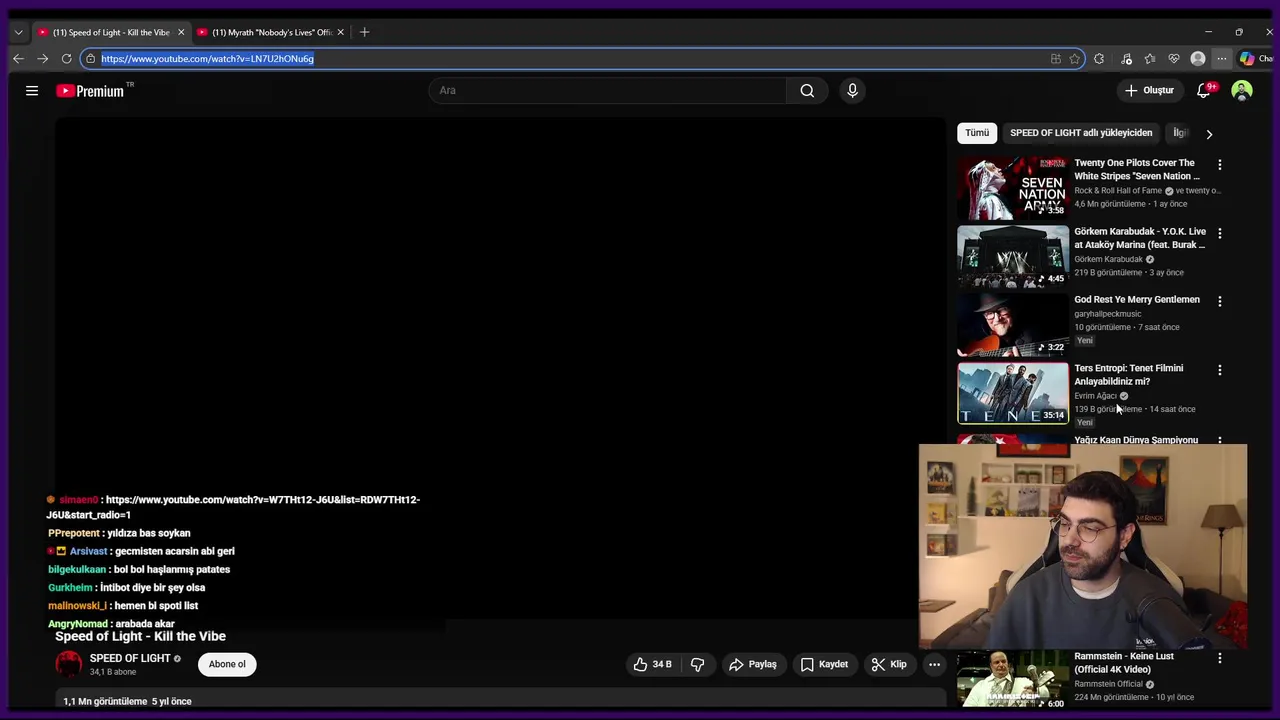Close the Speed of Light - Kill the Vibe tab
This screenshot has width=1280, height=720.
click(181, 32)
